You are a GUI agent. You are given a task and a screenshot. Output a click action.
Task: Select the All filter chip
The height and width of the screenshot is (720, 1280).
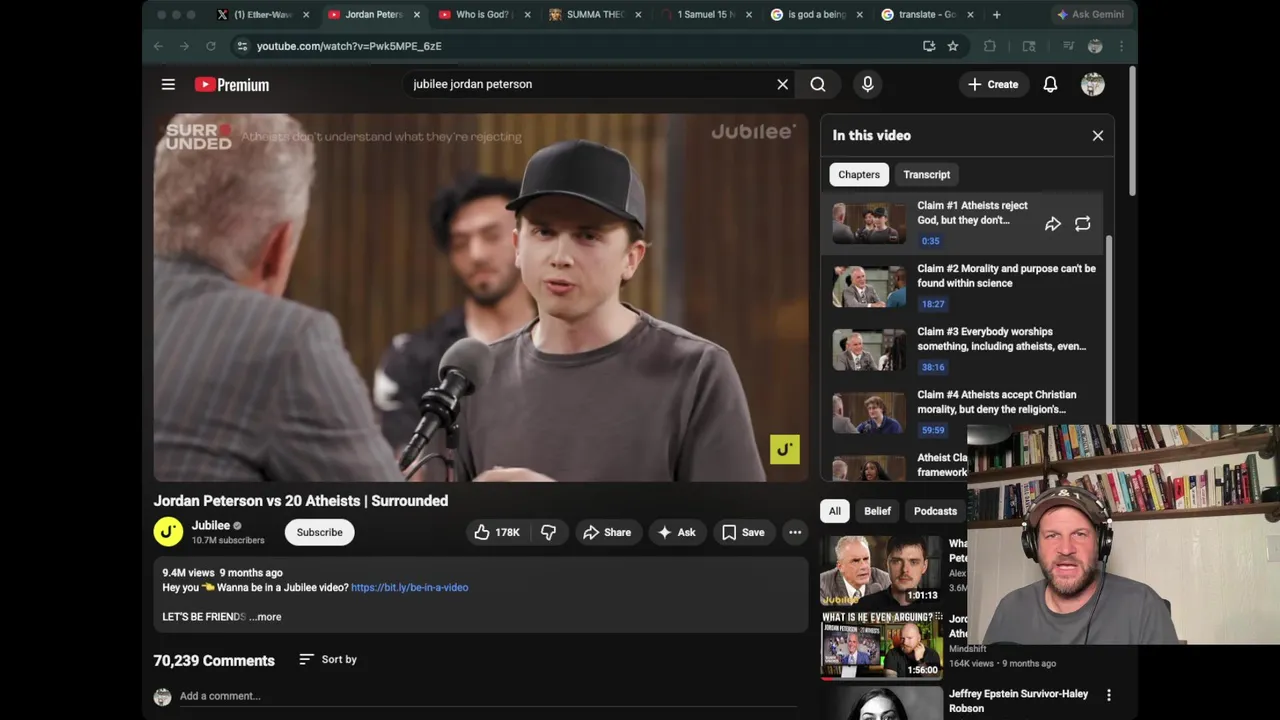835,511
